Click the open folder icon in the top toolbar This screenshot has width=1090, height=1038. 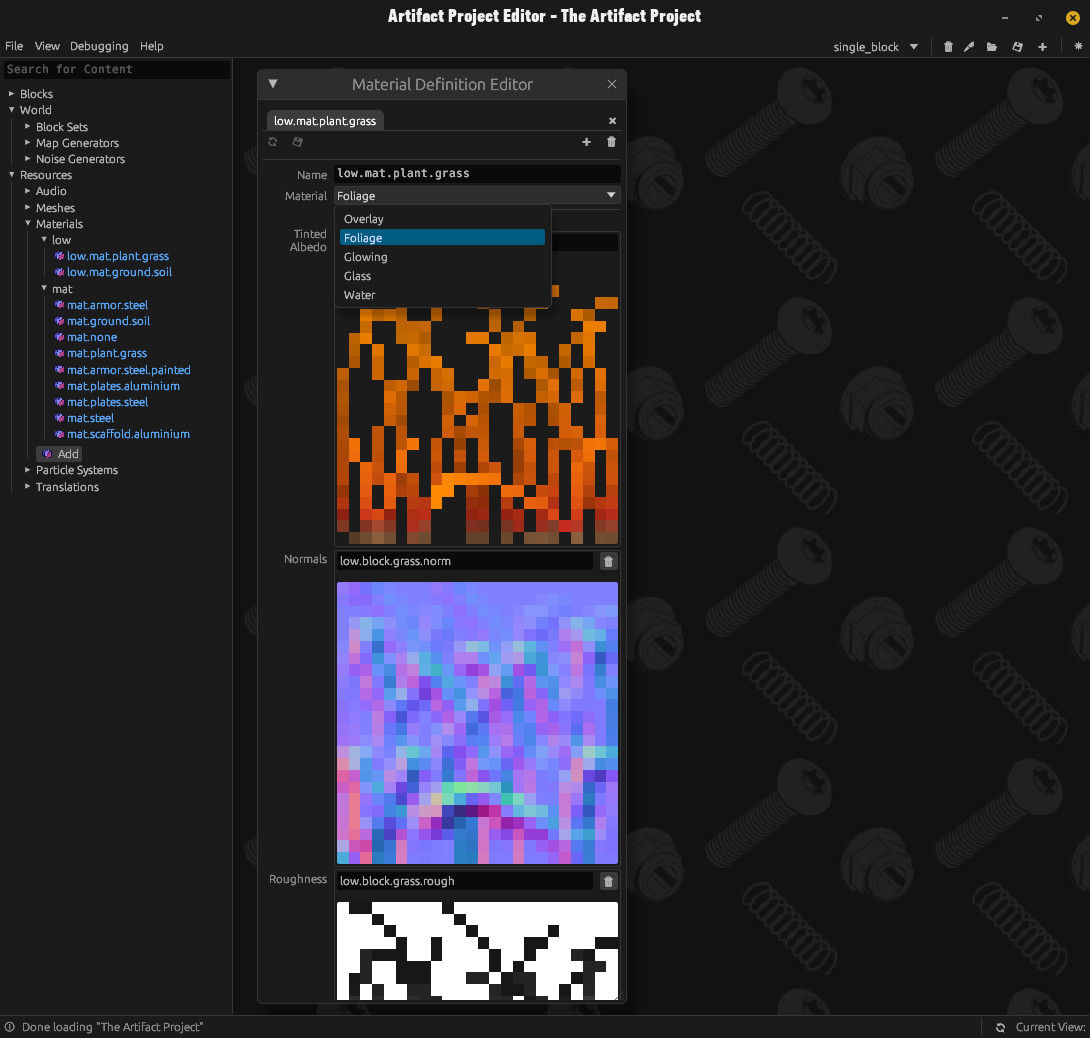(x=992, y=47)
